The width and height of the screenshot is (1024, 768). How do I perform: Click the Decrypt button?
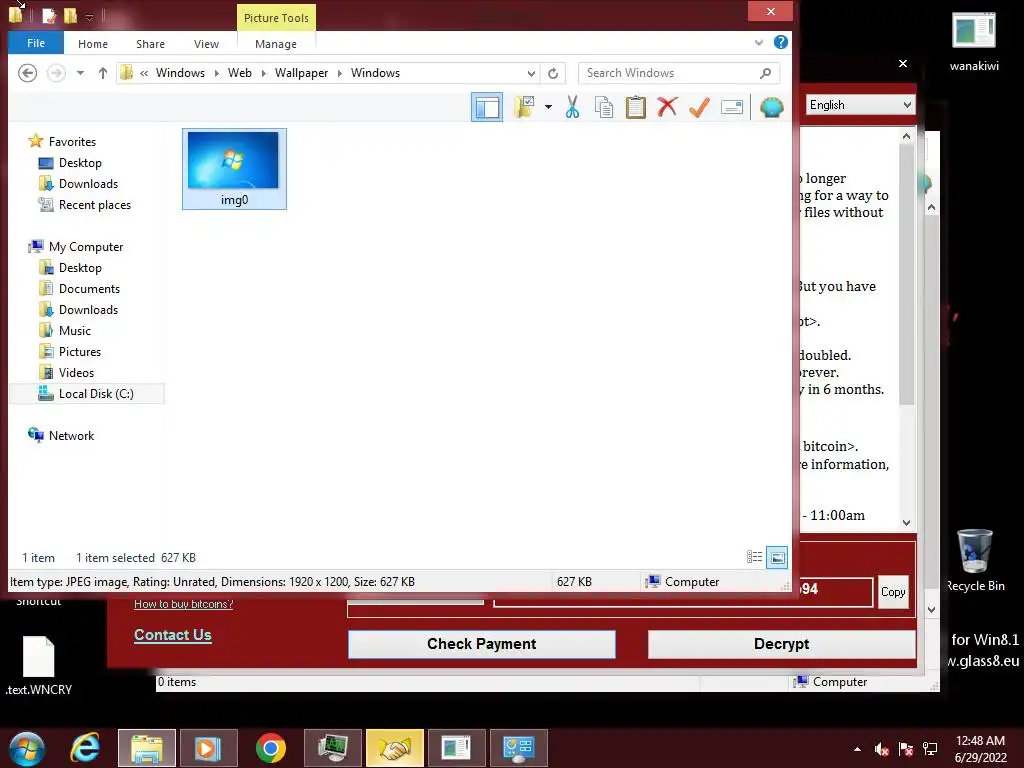(781, 644)
